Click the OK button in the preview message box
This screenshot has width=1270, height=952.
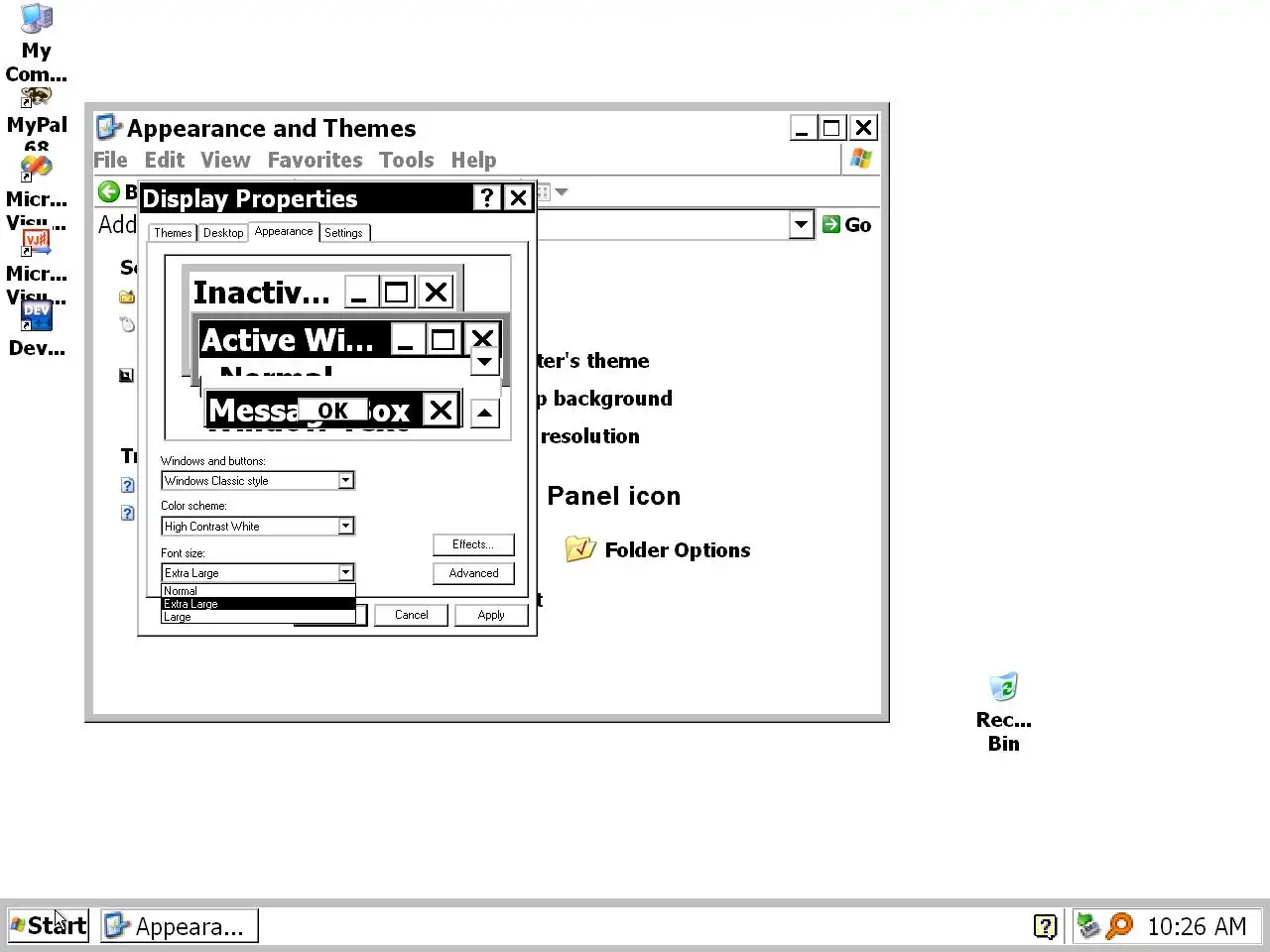[332, 411]
